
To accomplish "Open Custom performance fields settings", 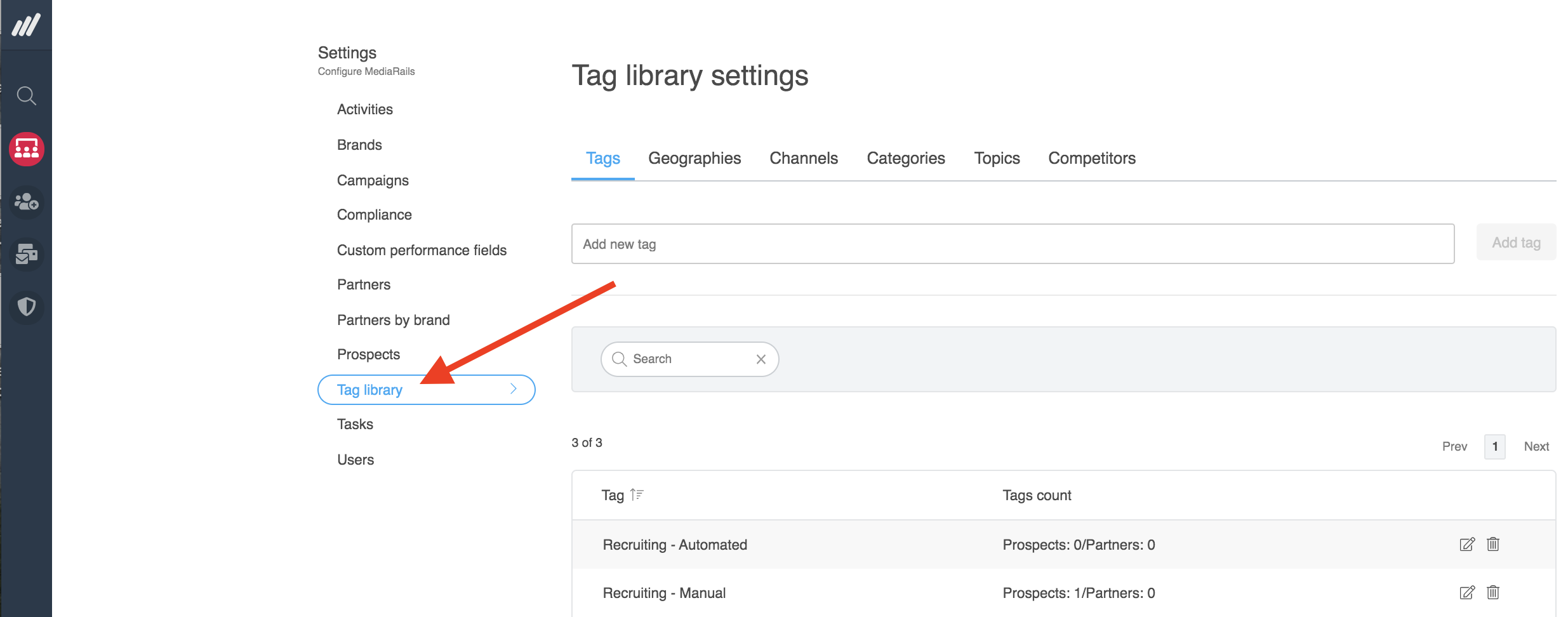I will [x=422, y=250].
